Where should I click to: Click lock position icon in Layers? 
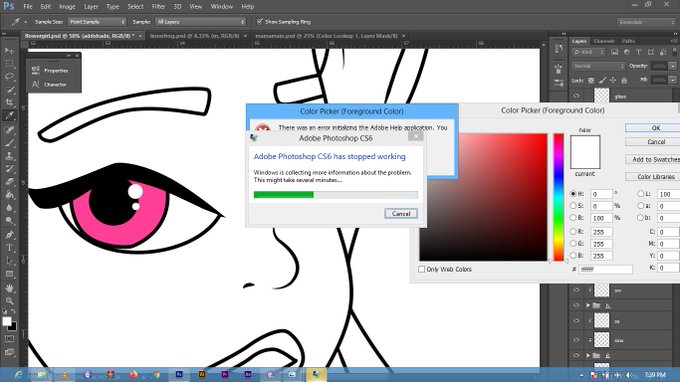(x=613, y=80)
